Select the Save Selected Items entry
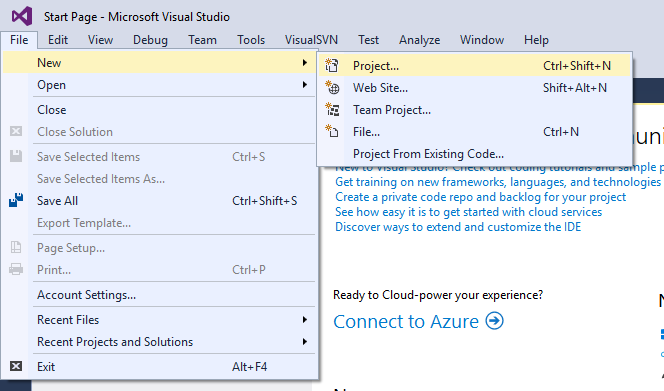664x391 pixels. [x=160, y=157]
